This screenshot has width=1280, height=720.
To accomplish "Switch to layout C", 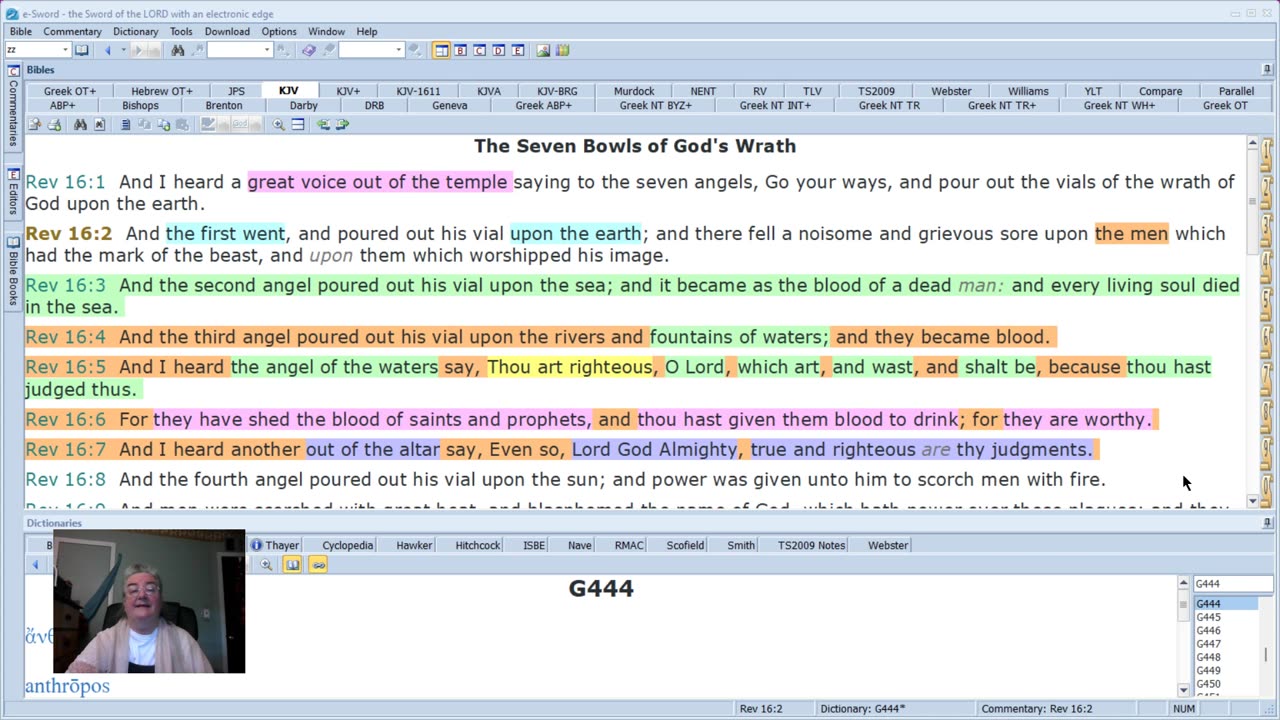I will pos(480,50).
